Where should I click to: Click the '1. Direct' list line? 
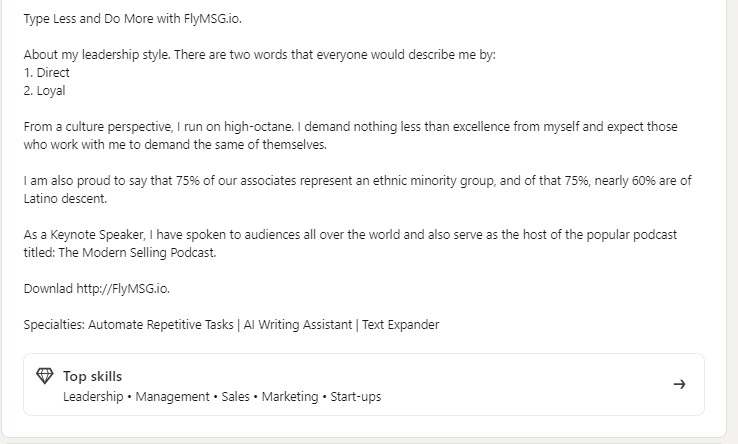pos(47,73)
